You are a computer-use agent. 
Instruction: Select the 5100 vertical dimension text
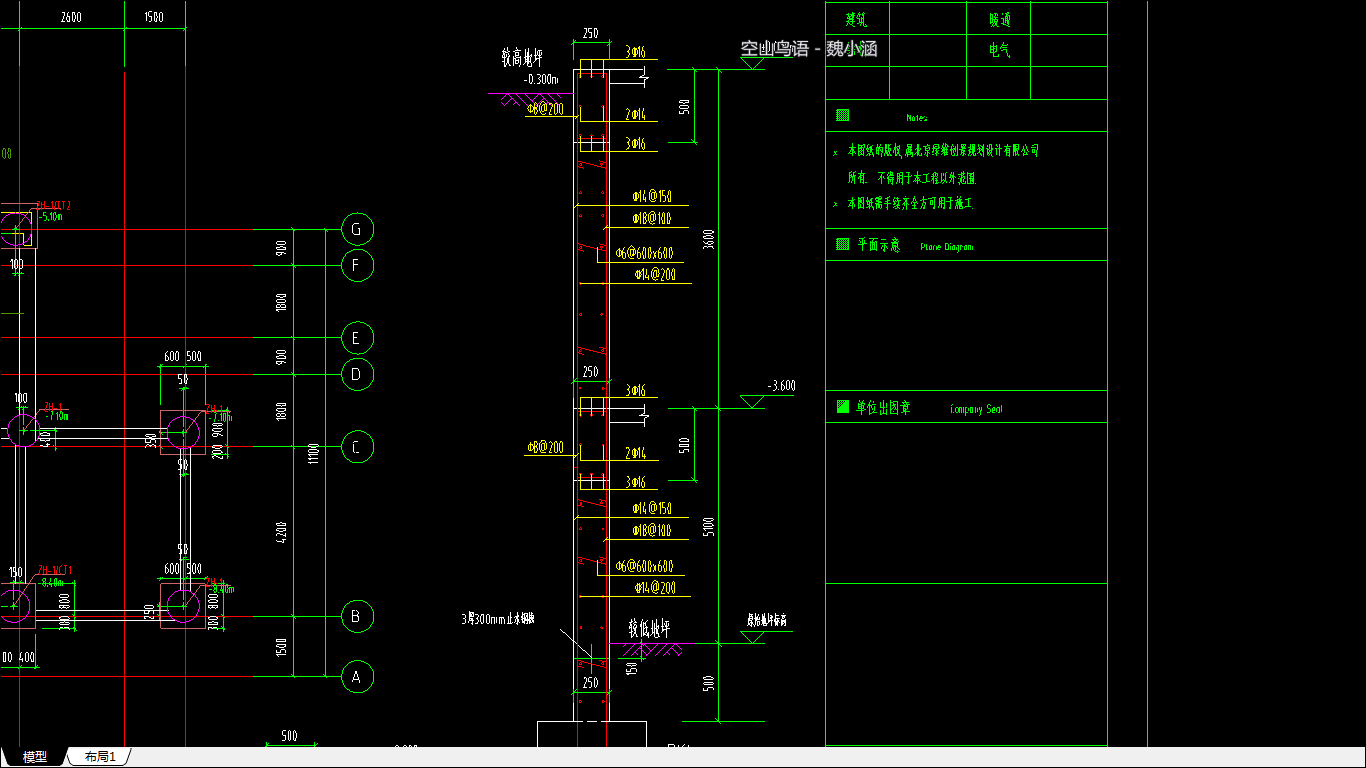point(709,526)
